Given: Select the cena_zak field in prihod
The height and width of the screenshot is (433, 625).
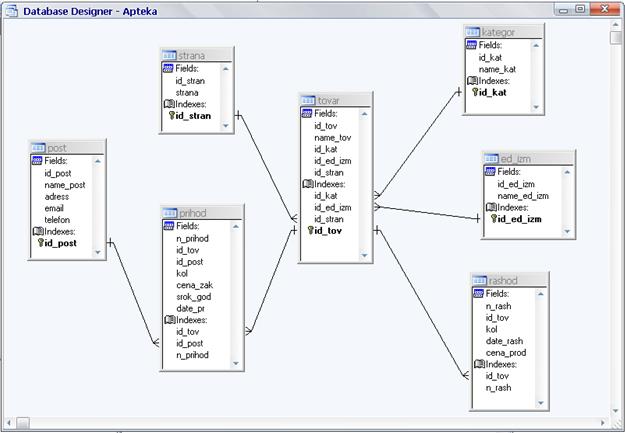Looking at the screenshot, I should pyautogui.click(x=195, y=285).
